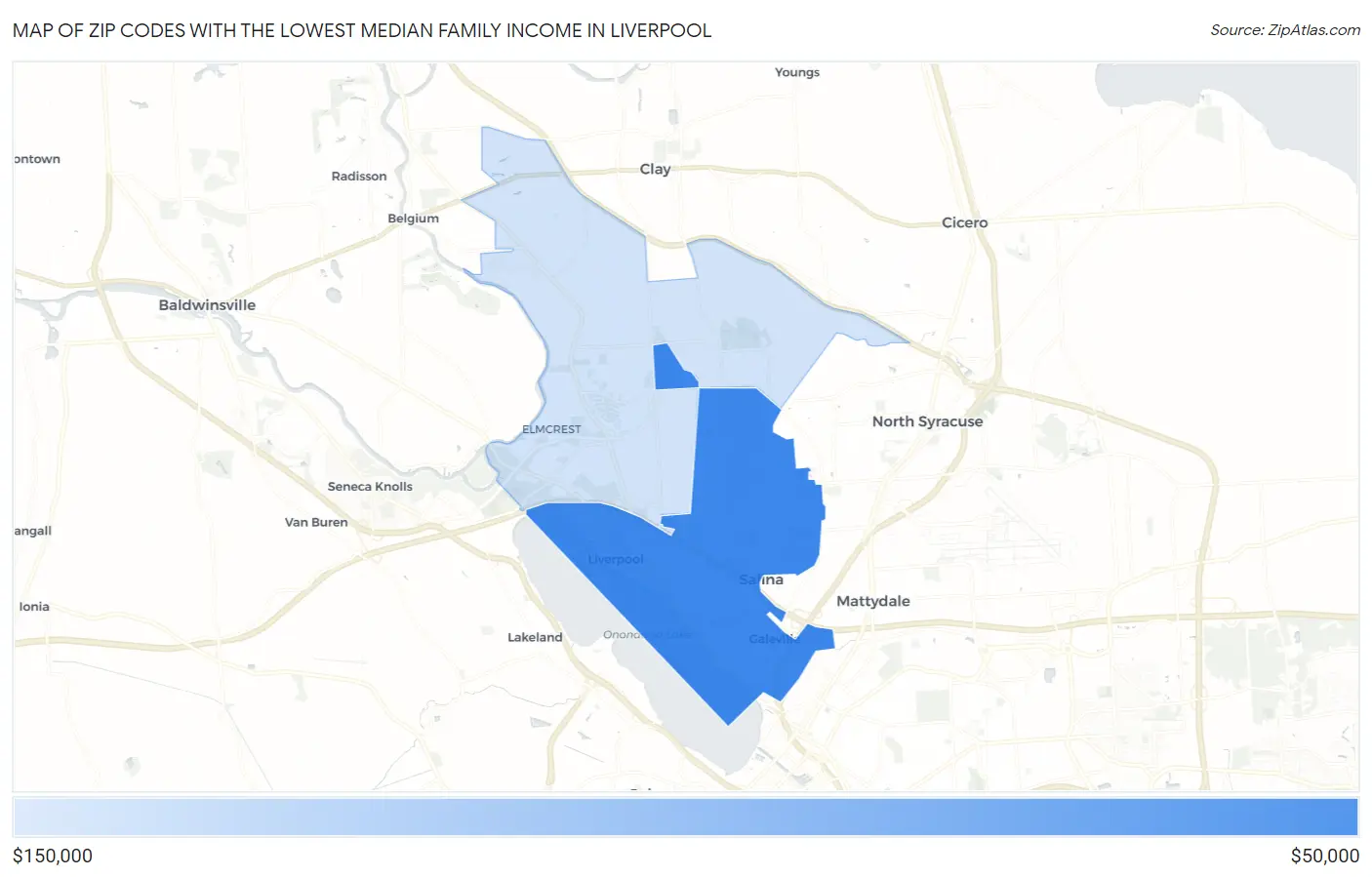Click the $150,000 legend value
This screenshot has width=1372, height=877.
53,856
